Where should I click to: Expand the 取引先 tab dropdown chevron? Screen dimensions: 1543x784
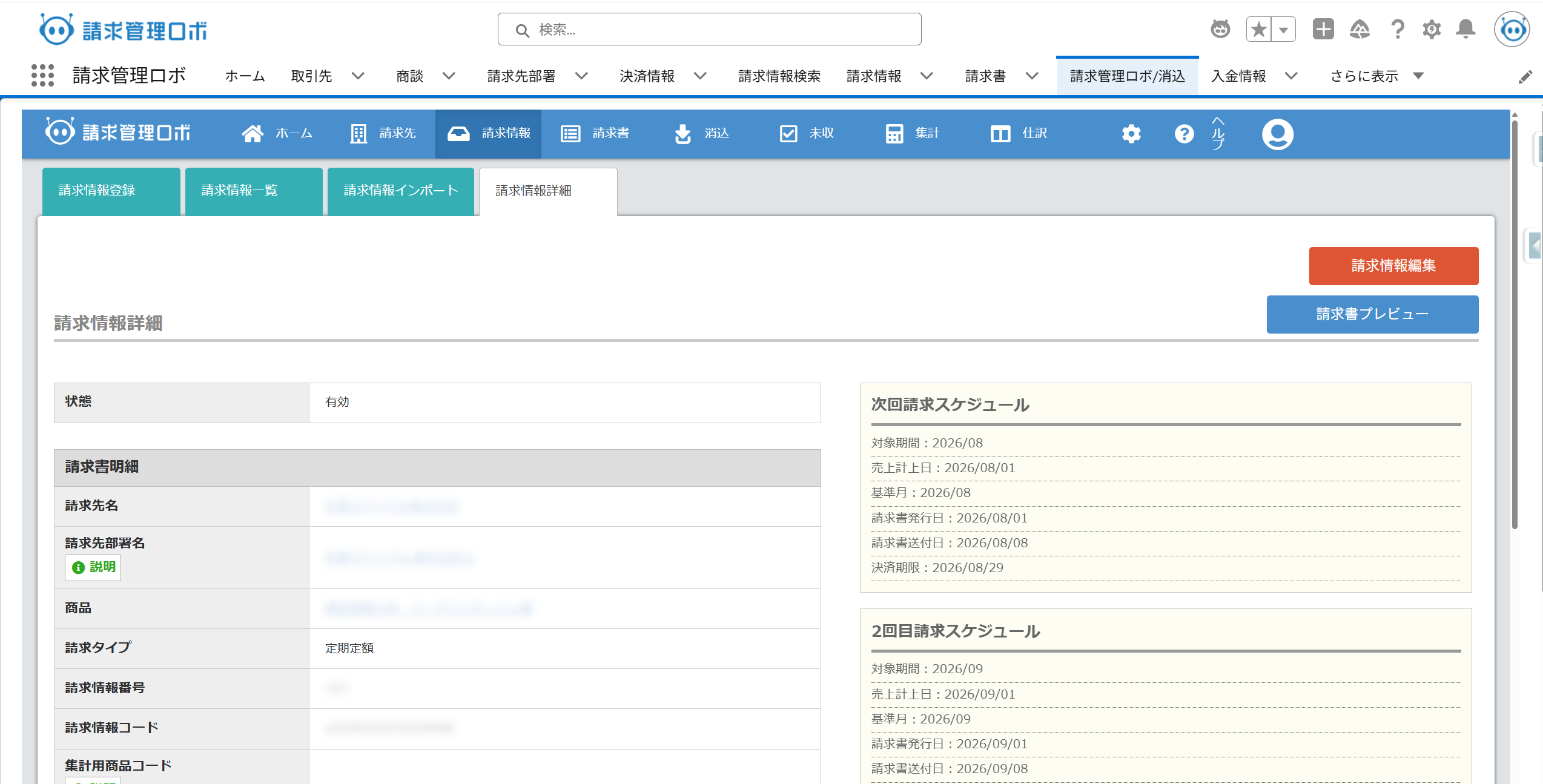358,76
